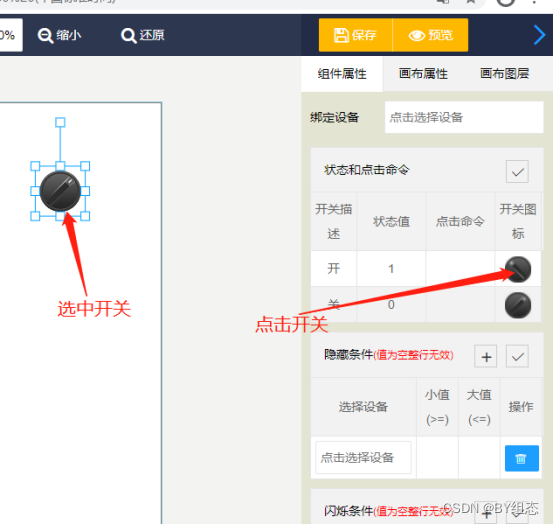Open the 预览 preview button

430,35
